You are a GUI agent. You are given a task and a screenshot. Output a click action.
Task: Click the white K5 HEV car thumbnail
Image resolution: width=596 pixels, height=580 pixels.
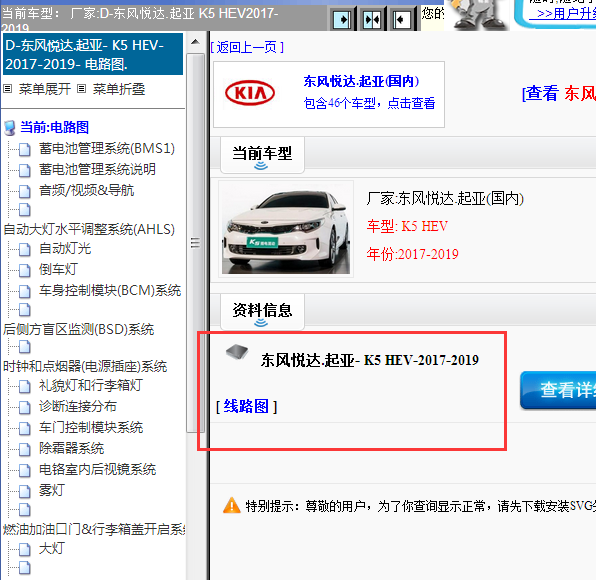[286, 229]
